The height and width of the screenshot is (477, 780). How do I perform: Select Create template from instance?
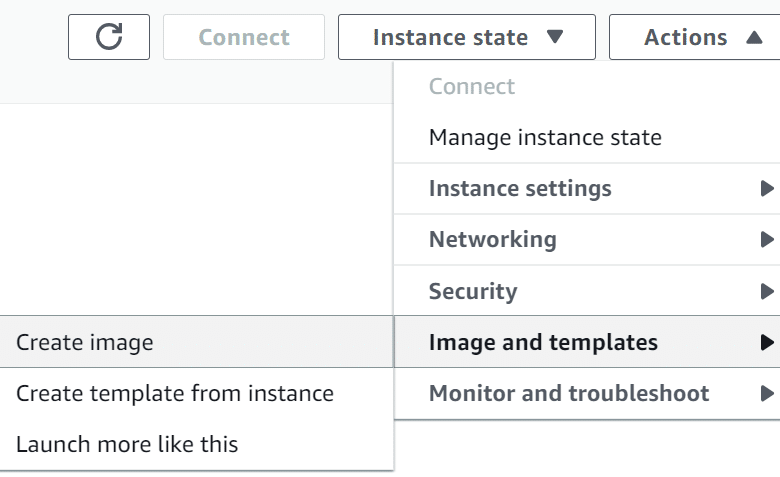click(196, 393)
